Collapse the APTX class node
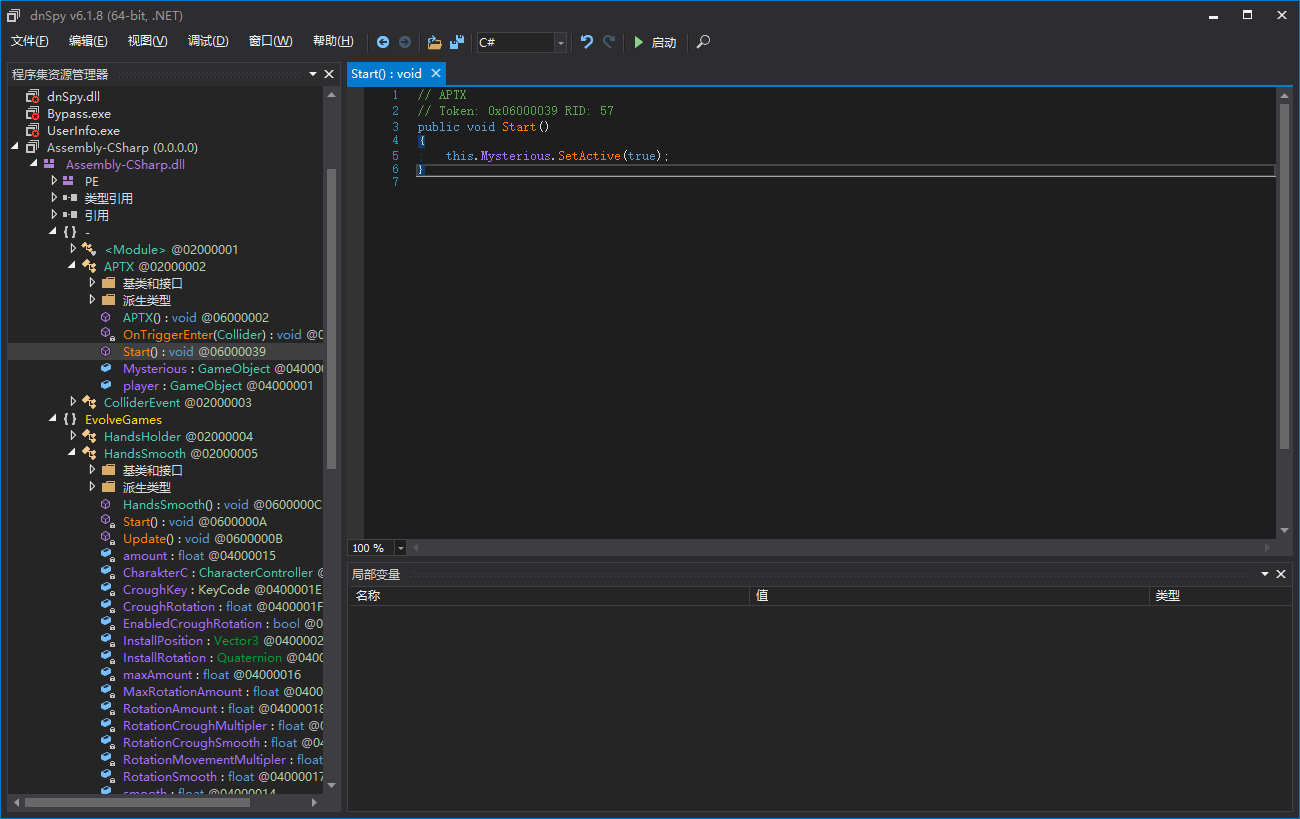Viewport: 1300px width, 819px height. click(x=72, y=266)
